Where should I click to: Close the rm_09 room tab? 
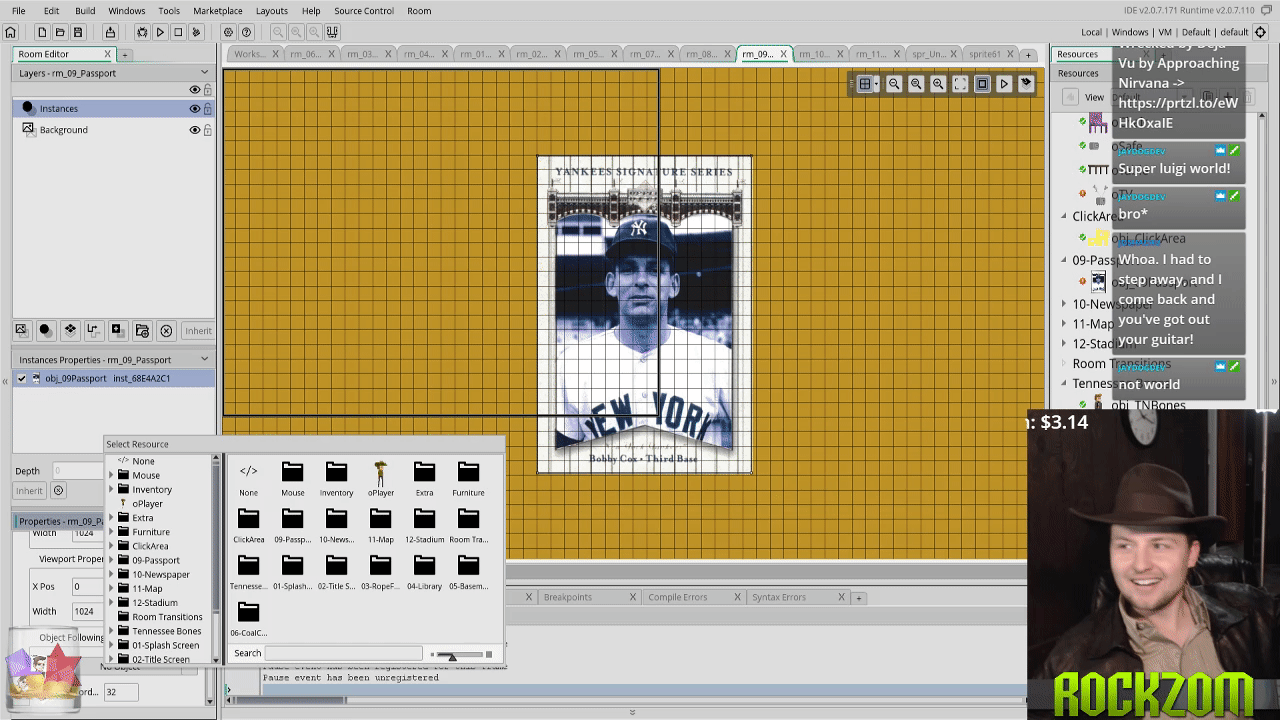coord(783,54)
